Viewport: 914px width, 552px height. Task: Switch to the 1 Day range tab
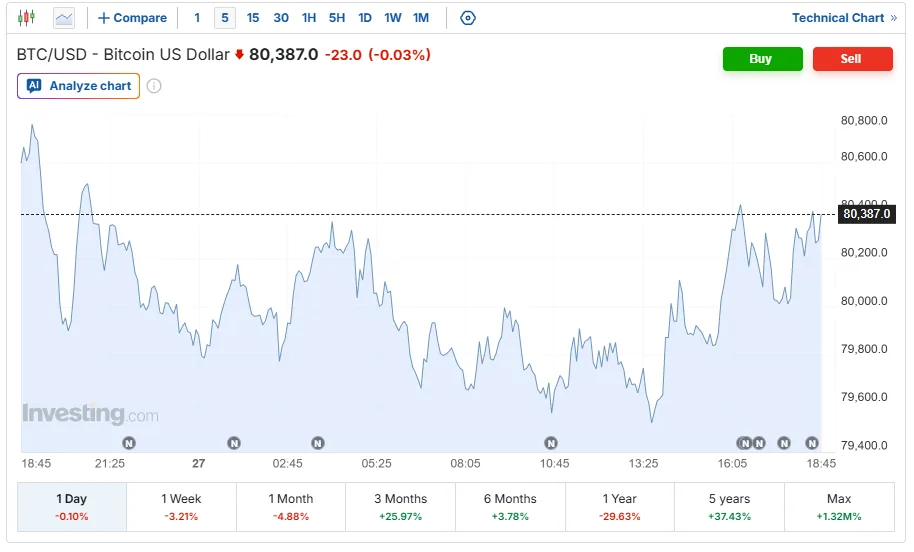[72, 507]
